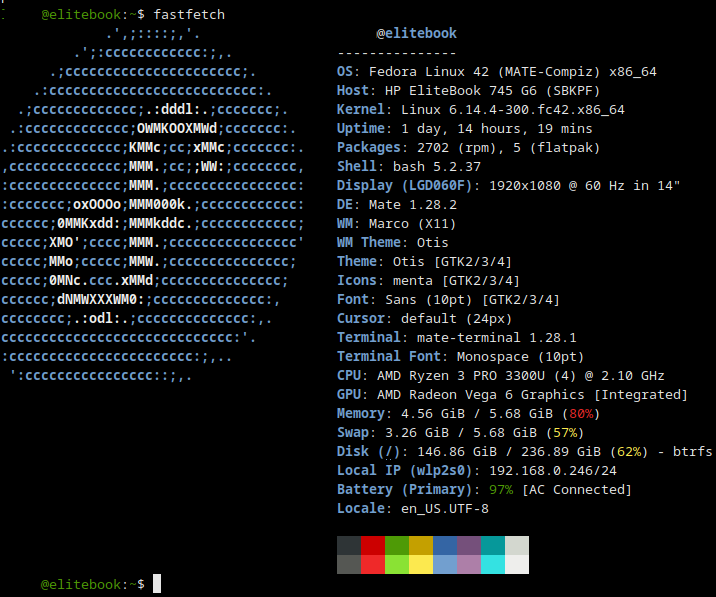Select terminal value 'mate-terminal 1.28.1'
The image size is (716, 597).
pyautogui.click(x=496, y=338)
